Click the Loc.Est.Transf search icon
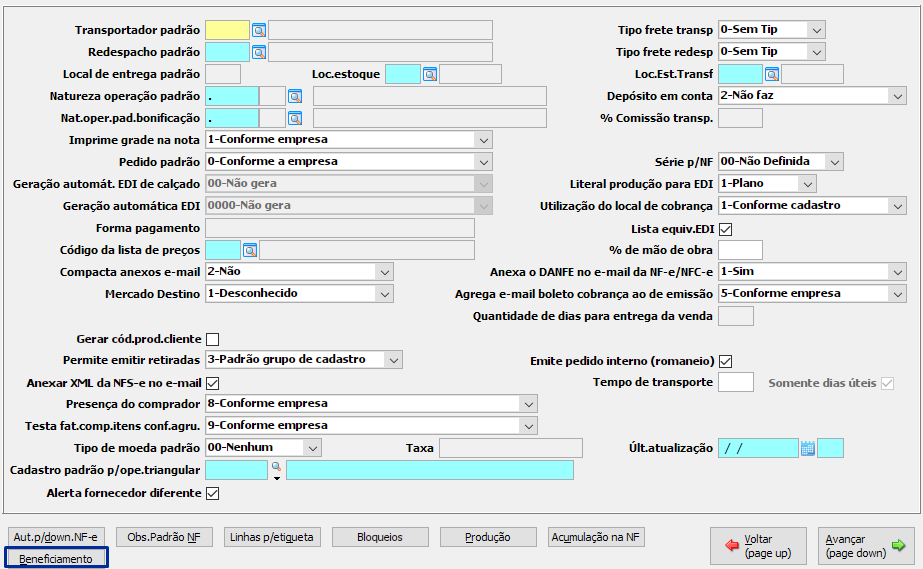Image resolution: width=923 pixels, height=569 pixels. point(772,75)
